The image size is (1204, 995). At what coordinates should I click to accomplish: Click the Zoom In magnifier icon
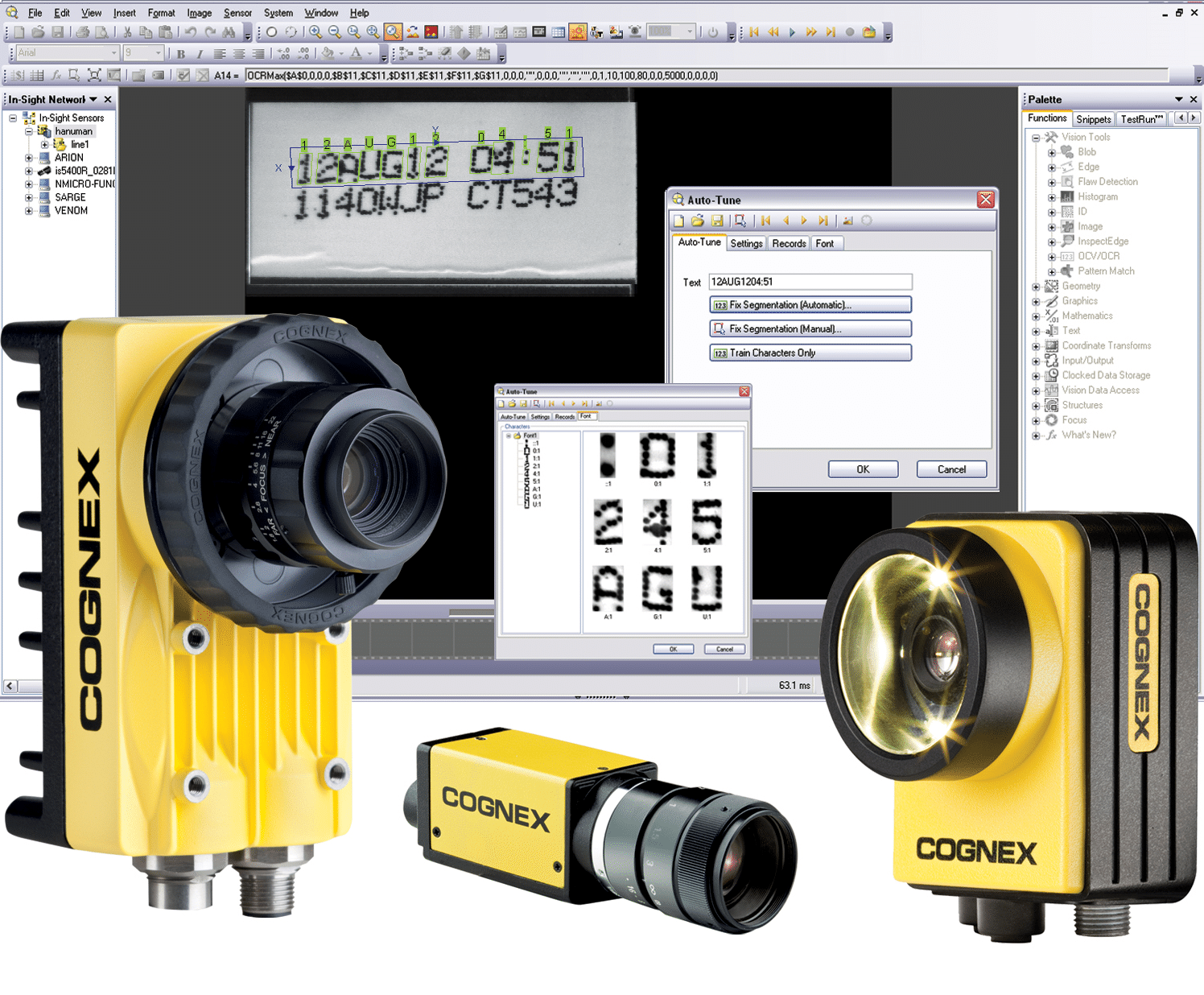(x=315, y=32)
